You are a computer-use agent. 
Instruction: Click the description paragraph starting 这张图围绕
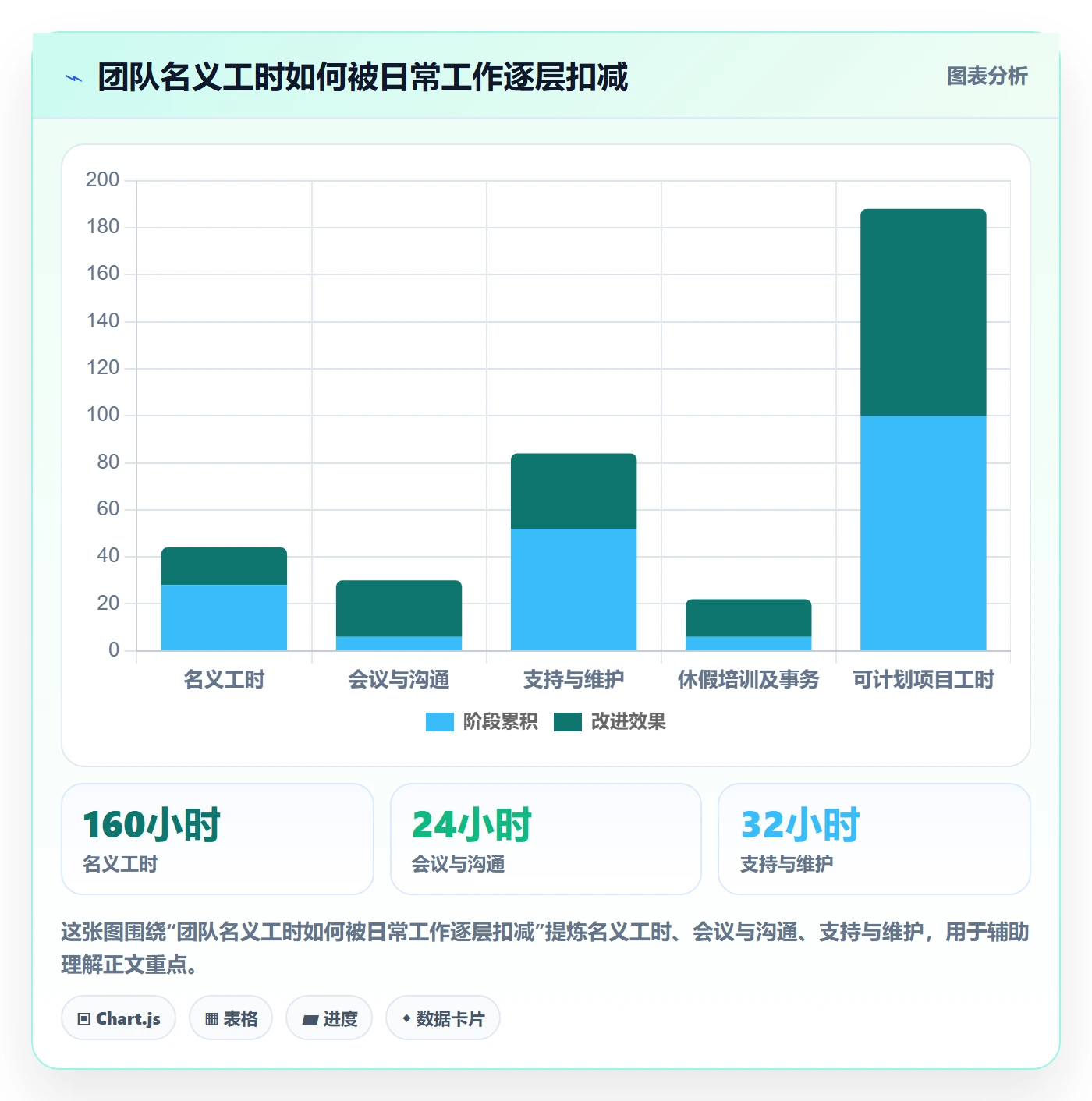point(545,948)
